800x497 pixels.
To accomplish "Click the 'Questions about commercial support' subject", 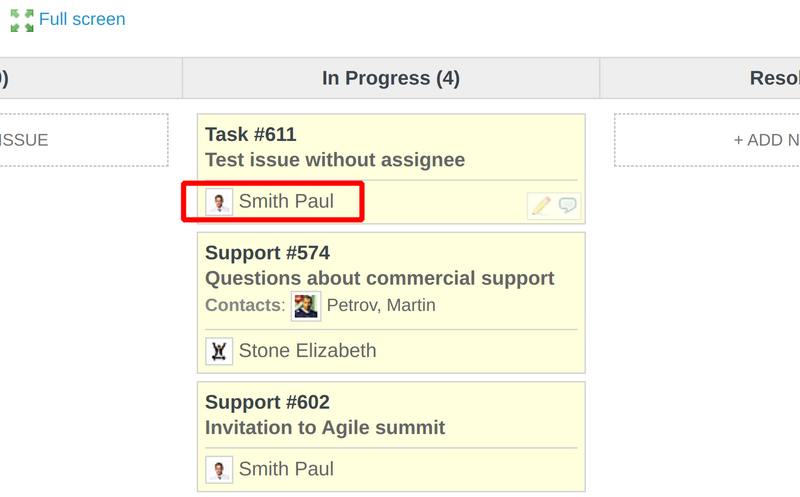I will (380, 279).
